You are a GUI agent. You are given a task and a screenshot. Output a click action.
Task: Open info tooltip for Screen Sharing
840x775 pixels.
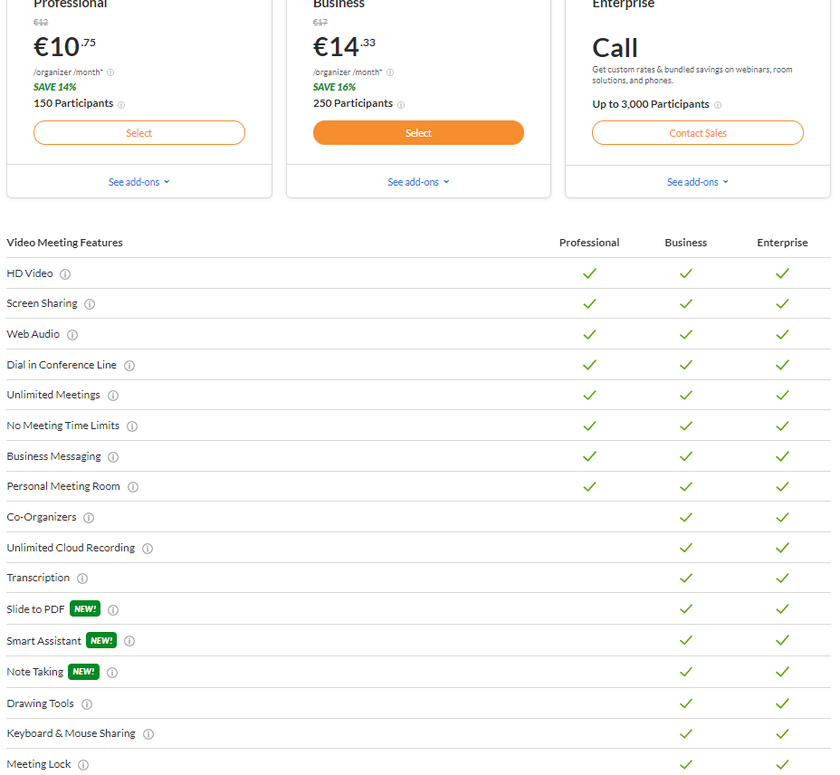tap(89, 304)
